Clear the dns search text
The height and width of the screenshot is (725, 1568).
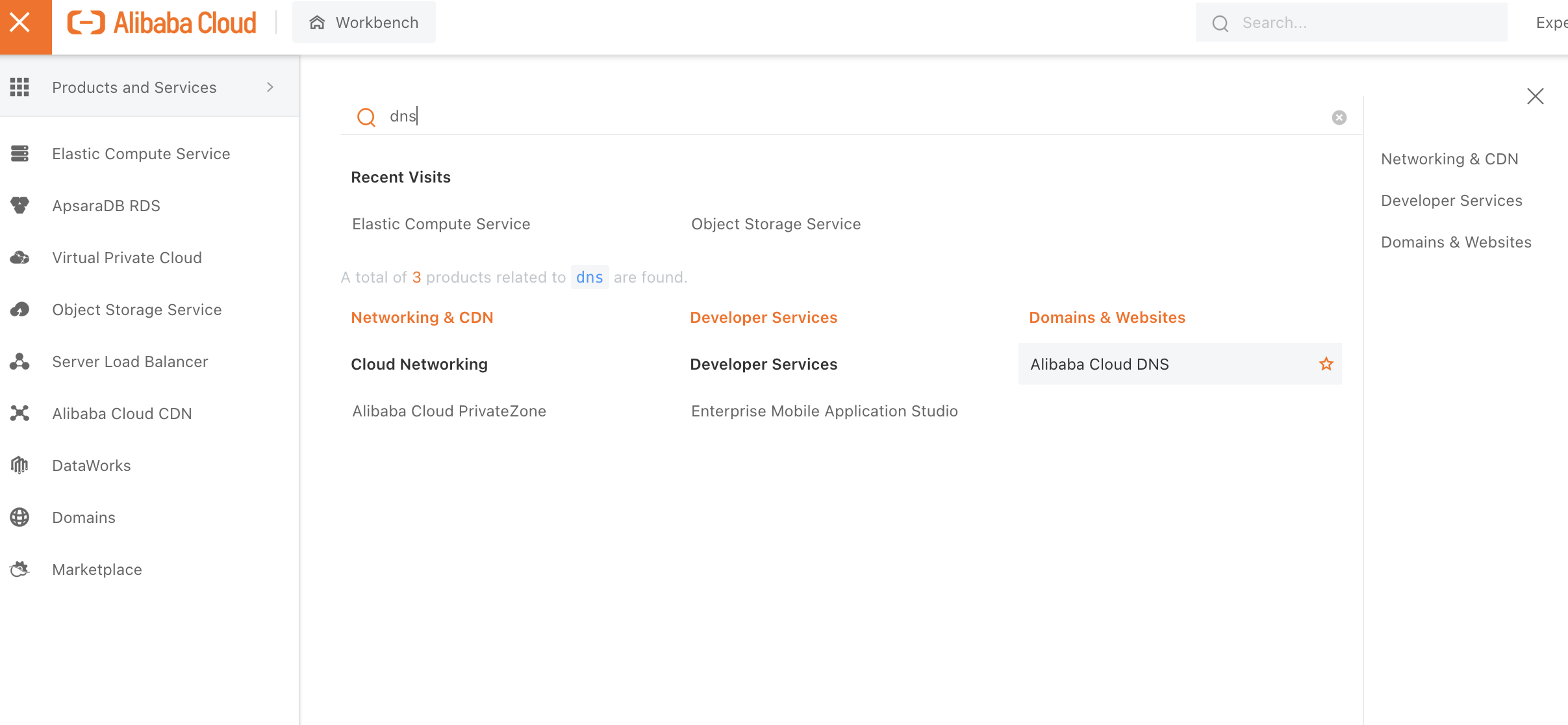tap(1339, 118)
